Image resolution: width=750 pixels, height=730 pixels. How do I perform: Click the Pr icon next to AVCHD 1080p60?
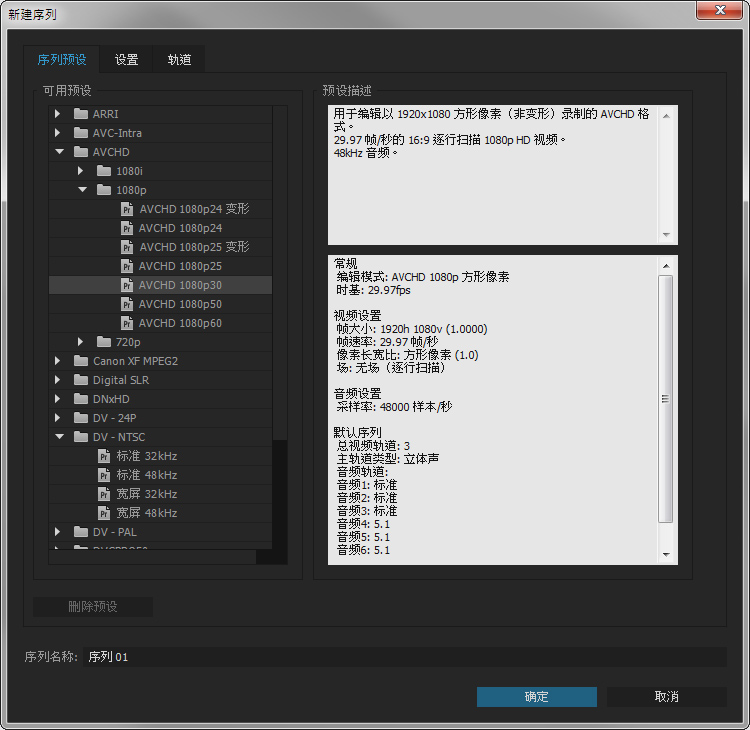click(127, 323)
